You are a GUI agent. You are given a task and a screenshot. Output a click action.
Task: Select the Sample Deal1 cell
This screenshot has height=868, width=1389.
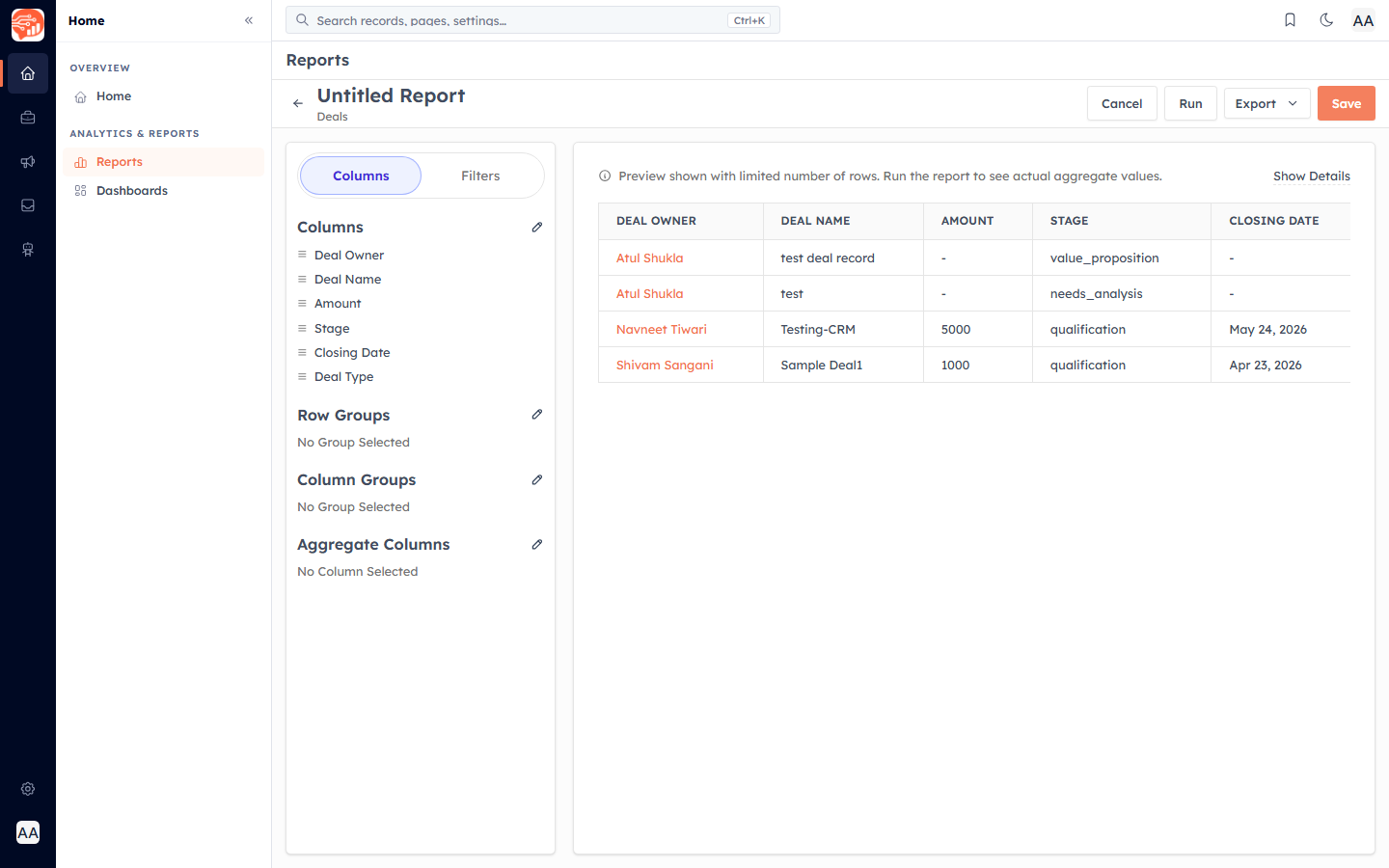843,365
